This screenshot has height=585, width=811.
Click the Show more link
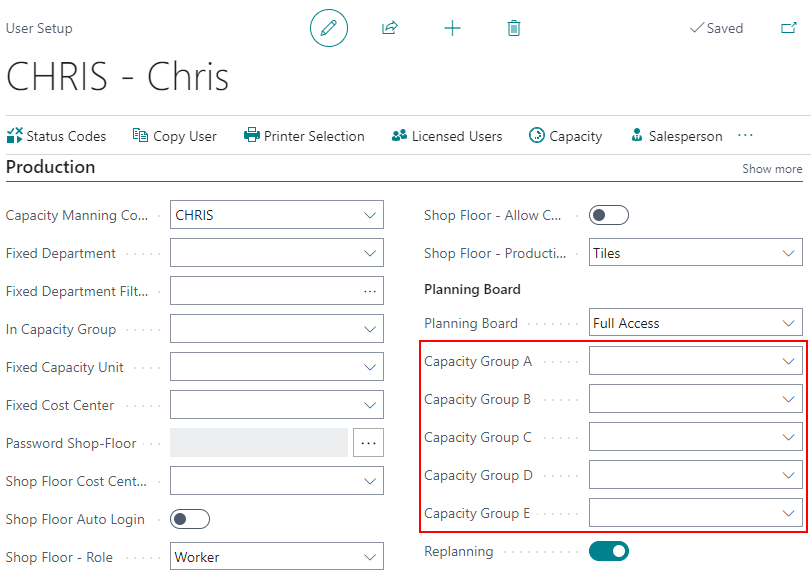(x=771, y=168)
